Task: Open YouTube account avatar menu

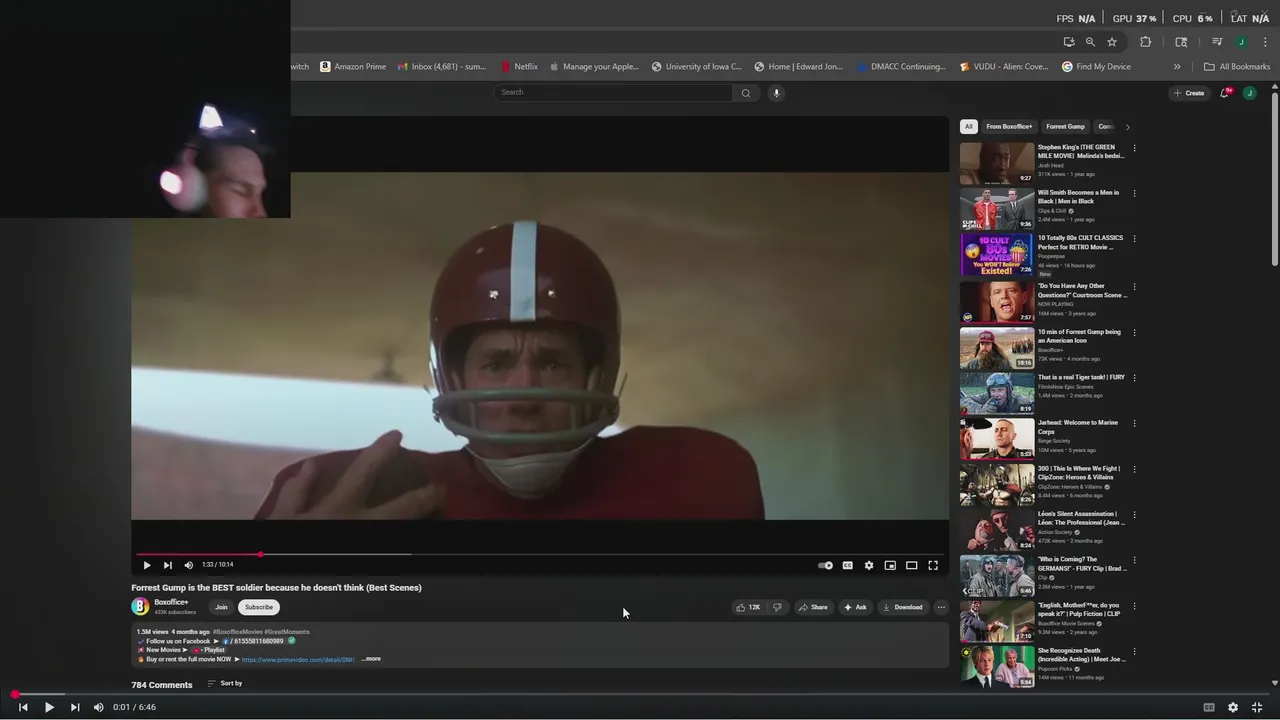Action: pos(1249,93)
